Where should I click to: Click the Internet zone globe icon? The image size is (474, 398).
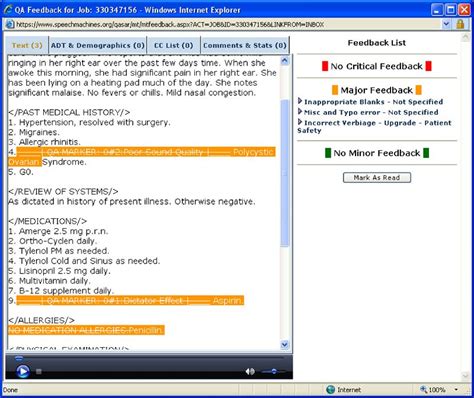(330, 389)
